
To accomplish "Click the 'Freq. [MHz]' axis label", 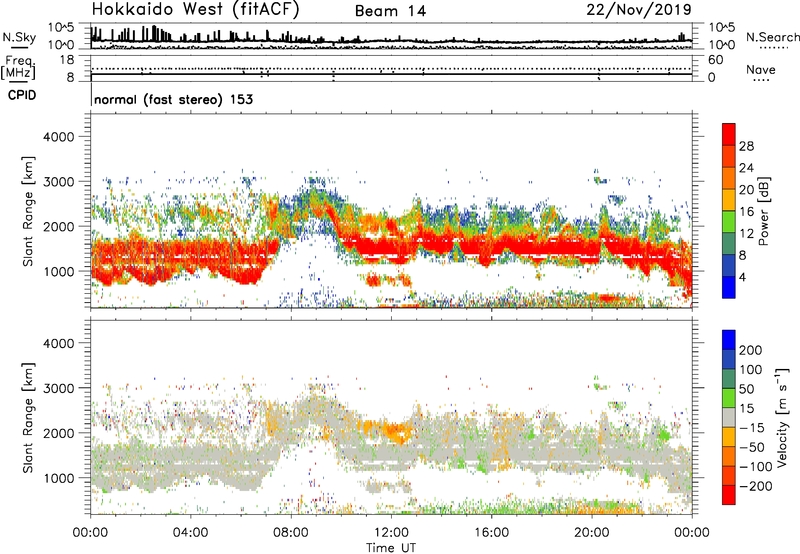I will click(19, 67).
